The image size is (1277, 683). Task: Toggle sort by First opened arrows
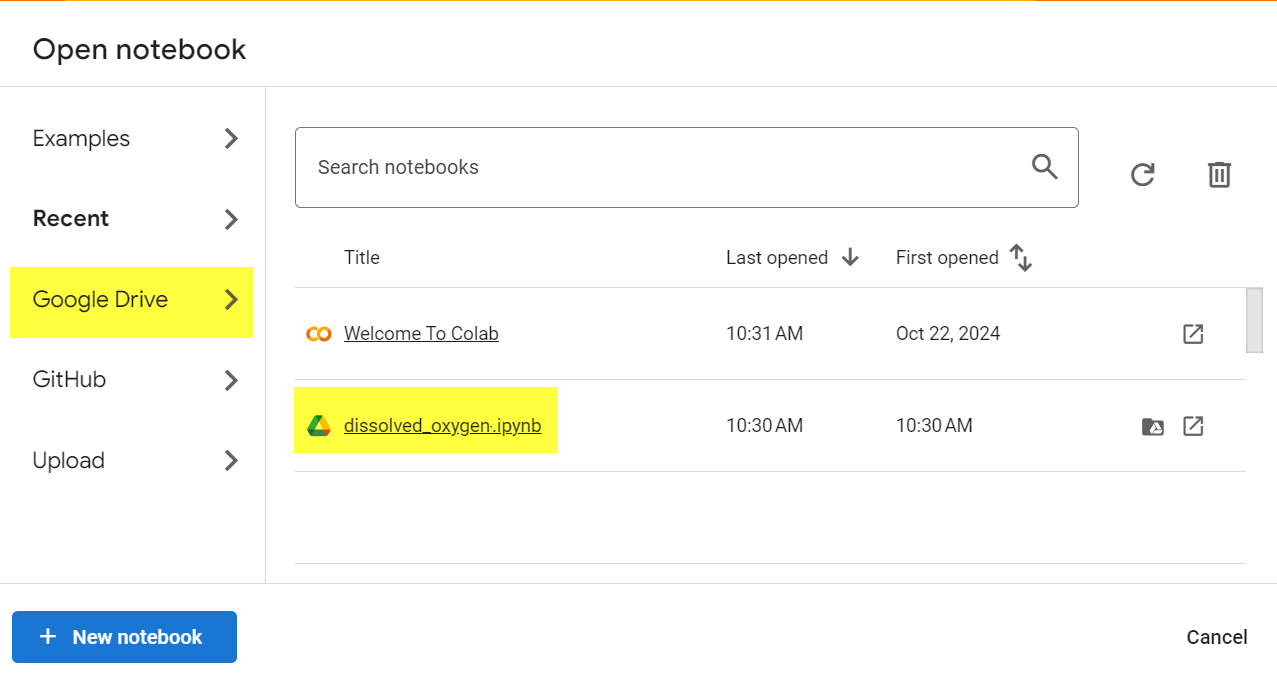[1021, 258]
